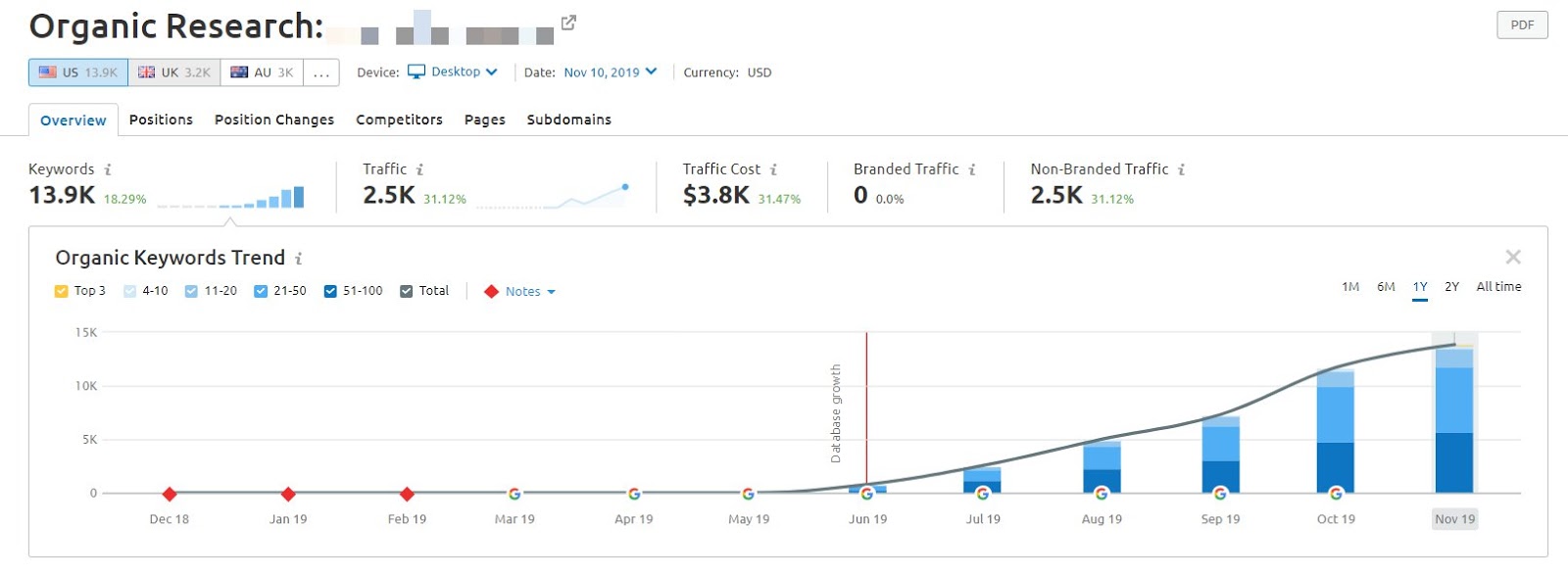This screenshot has width=1568, height=576.
Task: Toggle the Top 3 checkbox
Action: click(61, 291)
